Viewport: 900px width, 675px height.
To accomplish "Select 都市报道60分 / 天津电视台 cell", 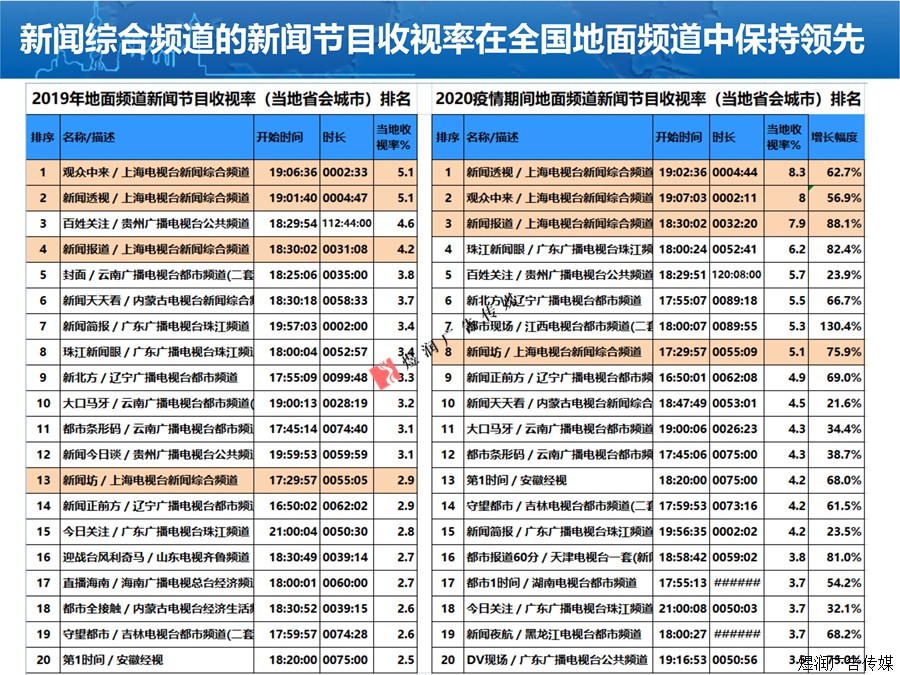I will coord(558,557).
